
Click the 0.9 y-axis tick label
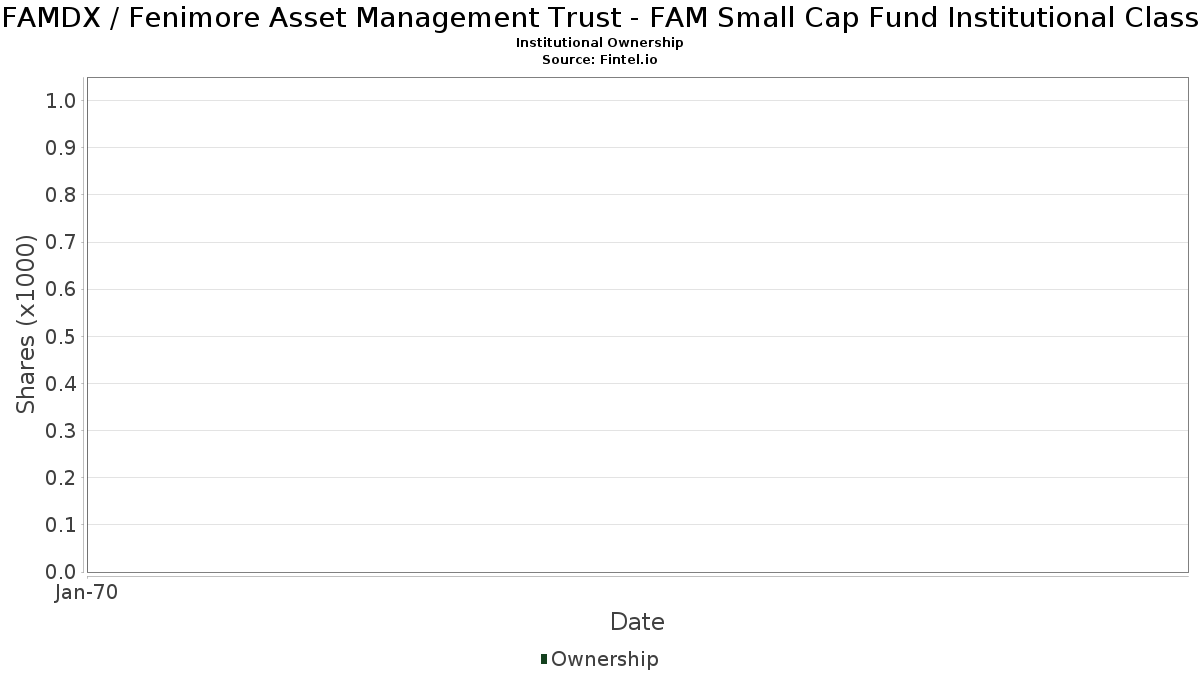click(x=61, y=148)
